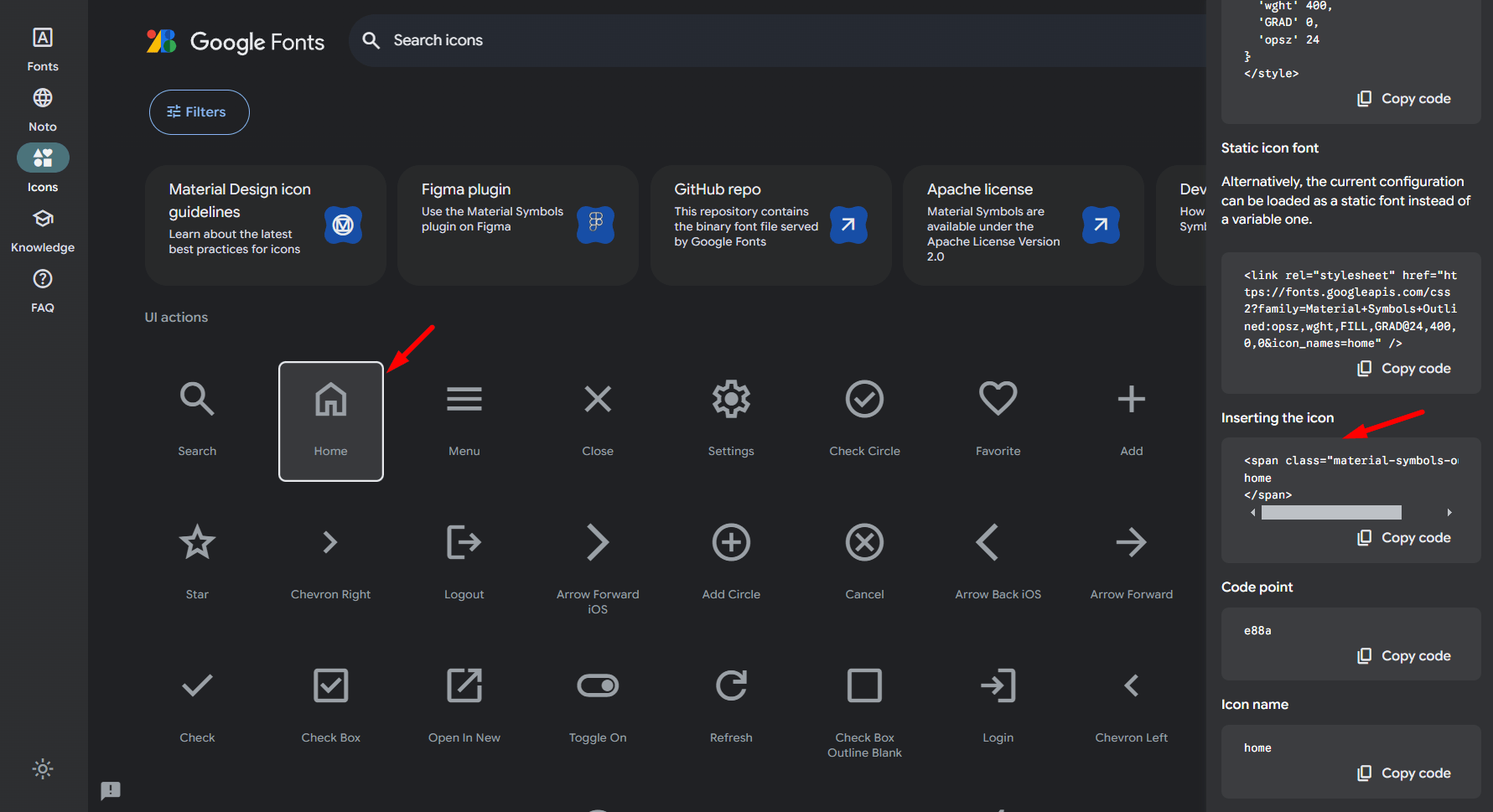Screen dimensions: 1493x812
Task: Click the feedback icon at bottom left
Action: tap(111, 790)
